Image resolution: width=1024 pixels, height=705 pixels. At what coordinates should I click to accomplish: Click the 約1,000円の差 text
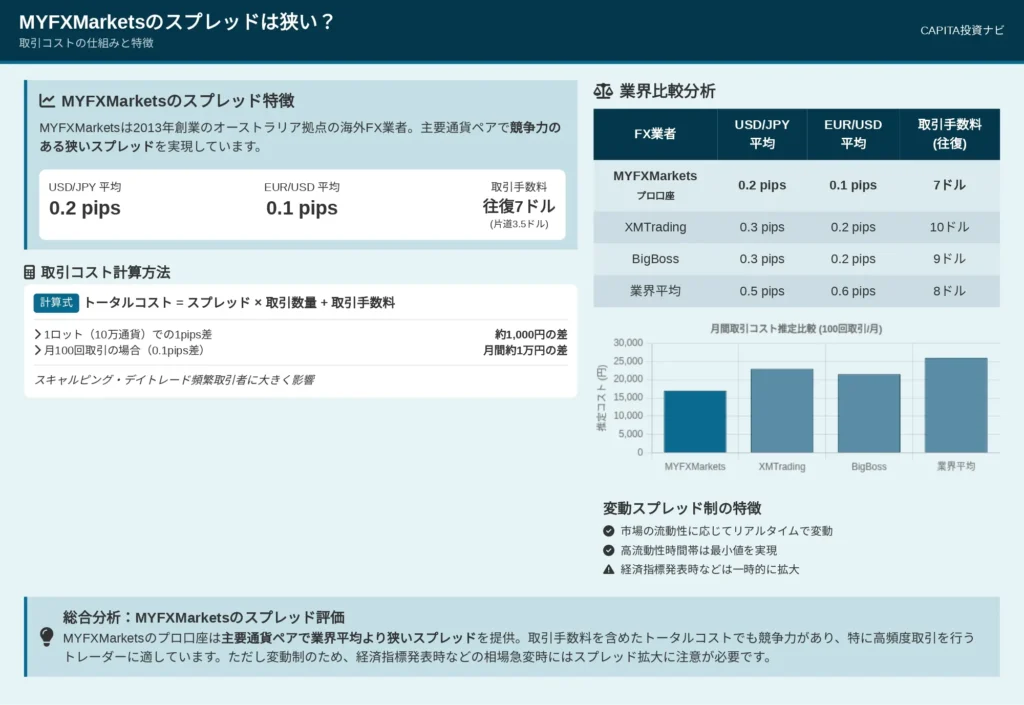click(x=531, y=334)
